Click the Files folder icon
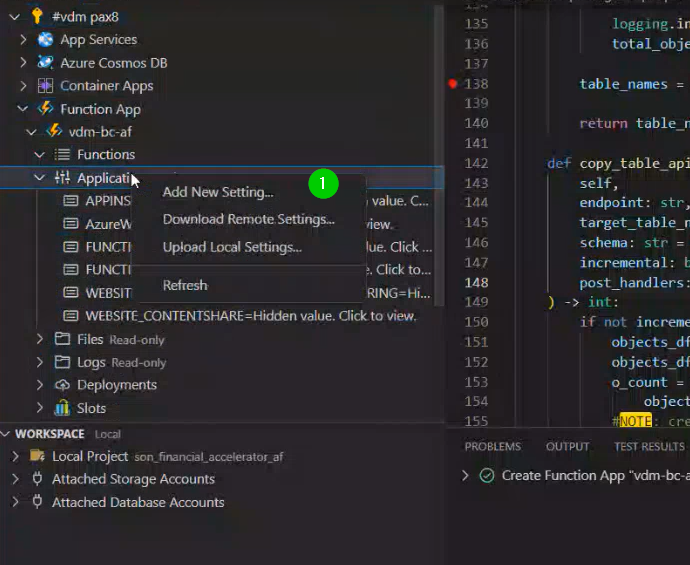Image resolution: width=690 pixels, height=565 pixels. tap(62, 339)
